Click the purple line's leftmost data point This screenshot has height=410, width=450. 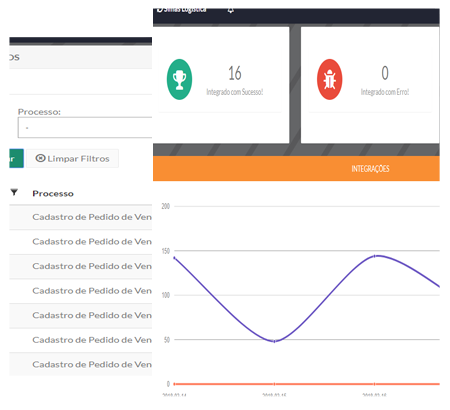(174, 258)
